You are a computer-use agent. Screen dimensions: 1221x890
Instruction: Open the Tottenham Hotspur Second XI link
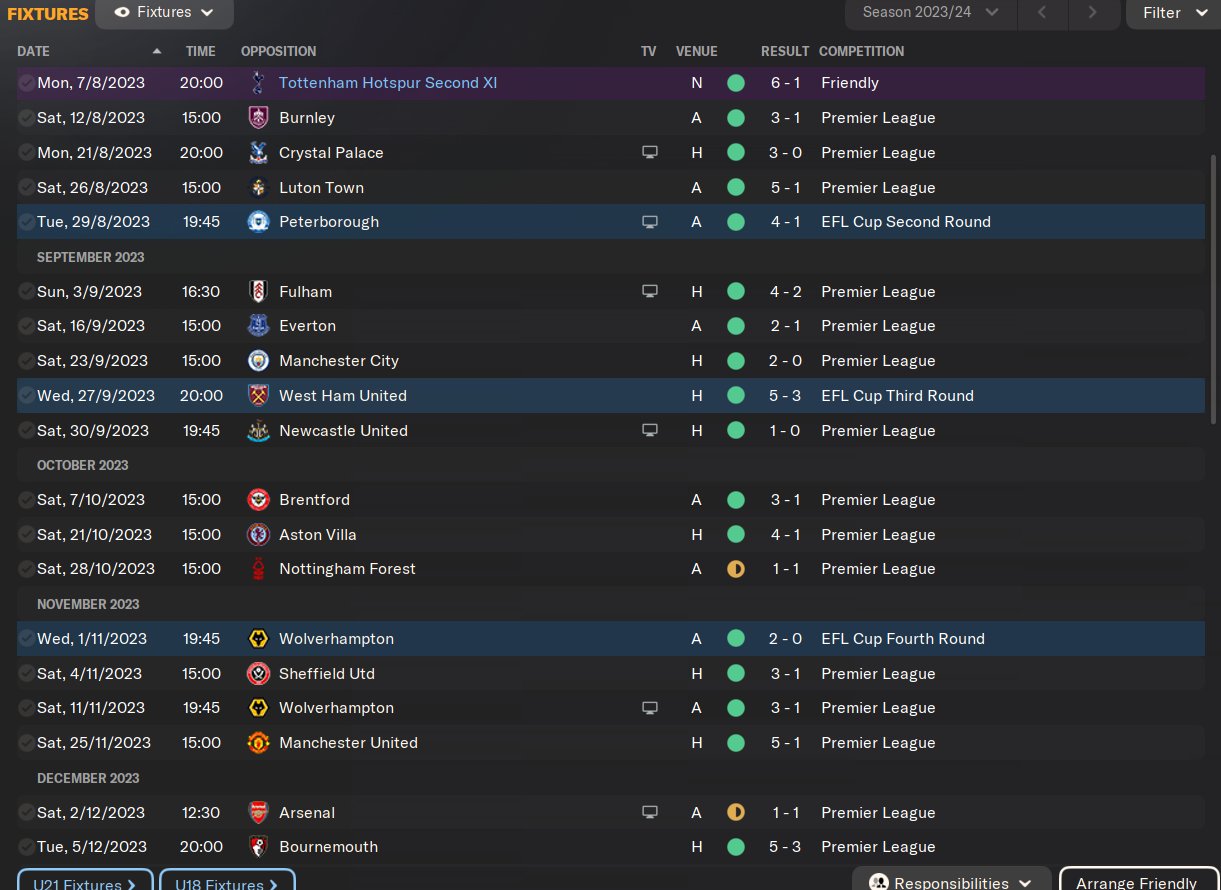(388, 83)
